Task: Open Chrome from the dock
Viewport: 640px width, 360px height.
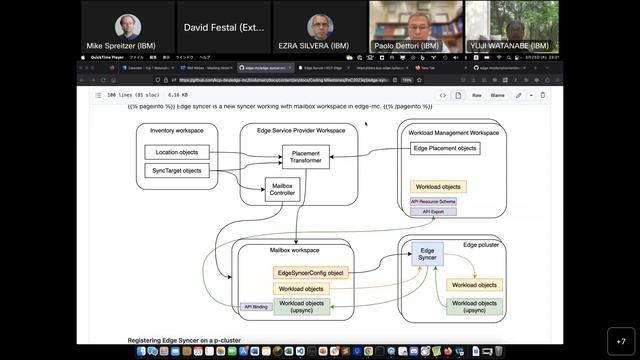Action: [368, 351]
